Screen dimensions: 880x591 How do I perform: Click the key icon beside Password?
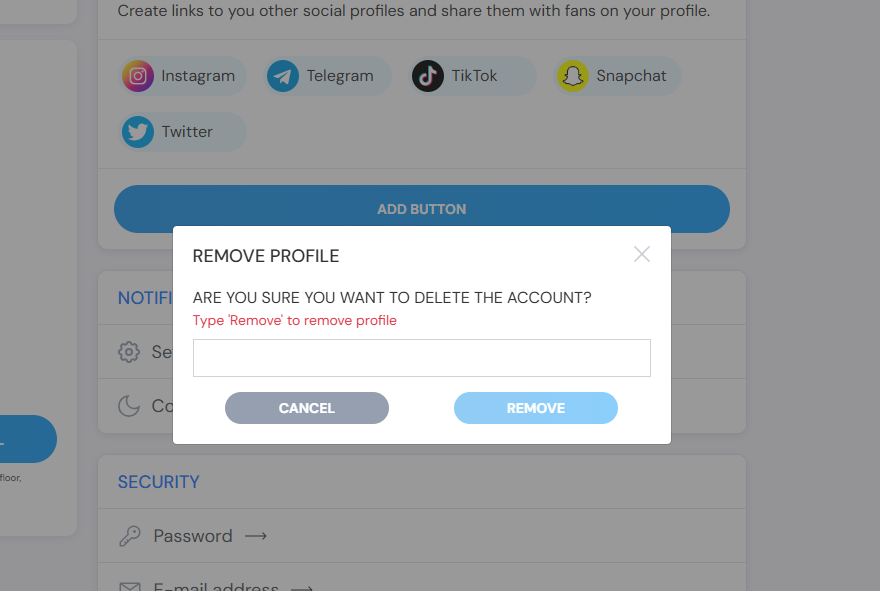click(129, 536)
